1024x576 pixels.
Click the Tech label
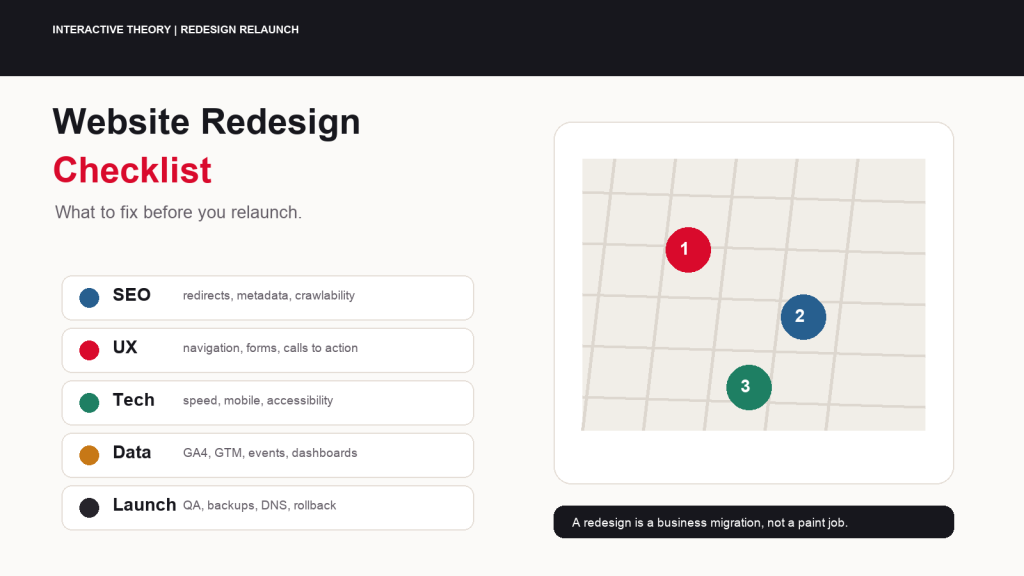click(x=134, y=400)
